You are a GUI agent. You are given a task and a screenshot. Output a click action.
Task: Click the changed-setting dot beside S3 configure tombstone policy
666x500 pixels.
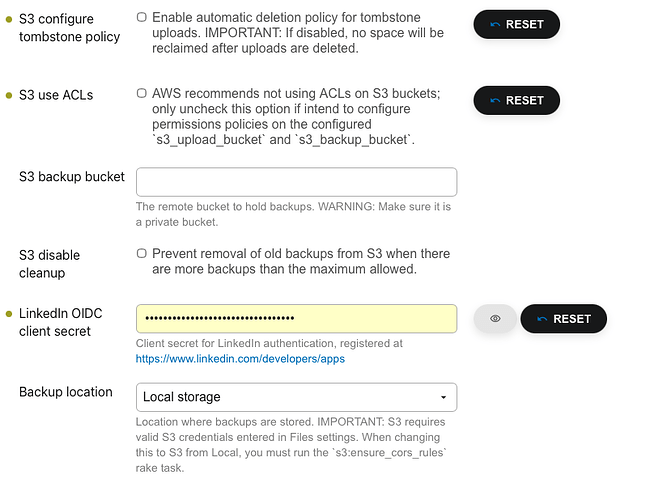(x=9, y=19)
